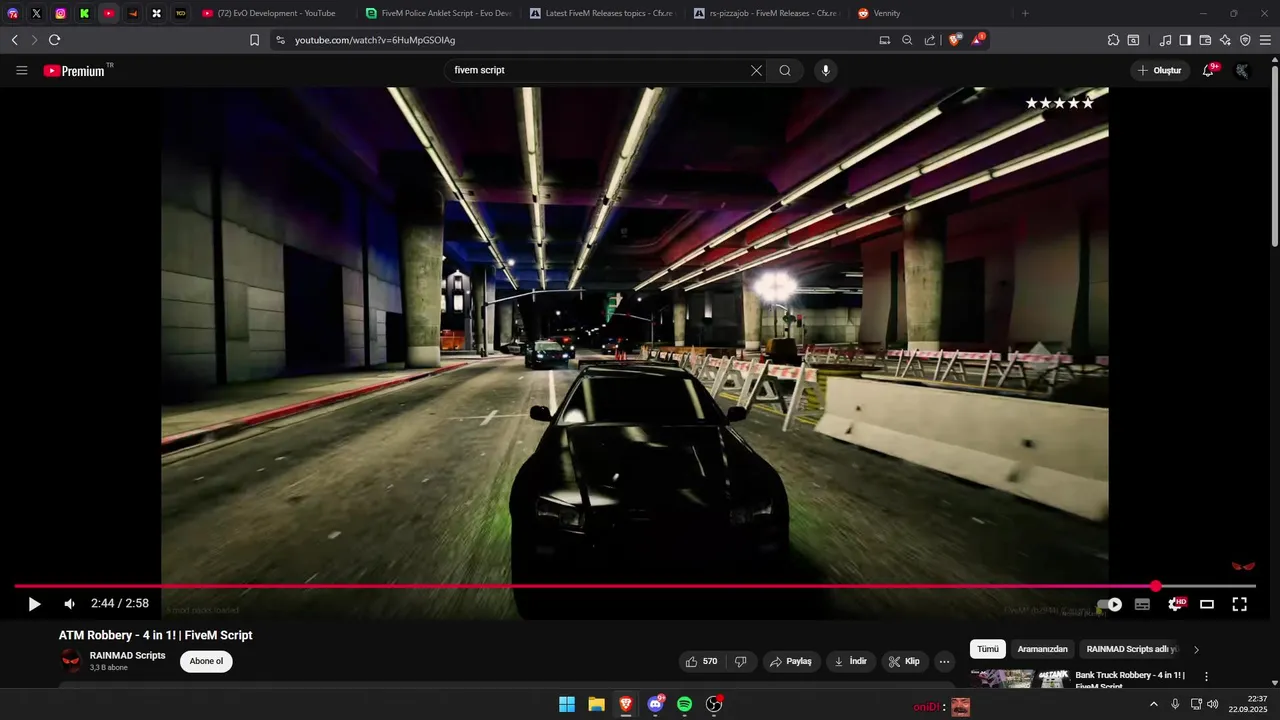Switch to the Vennity tab

(x=930, y=13)
